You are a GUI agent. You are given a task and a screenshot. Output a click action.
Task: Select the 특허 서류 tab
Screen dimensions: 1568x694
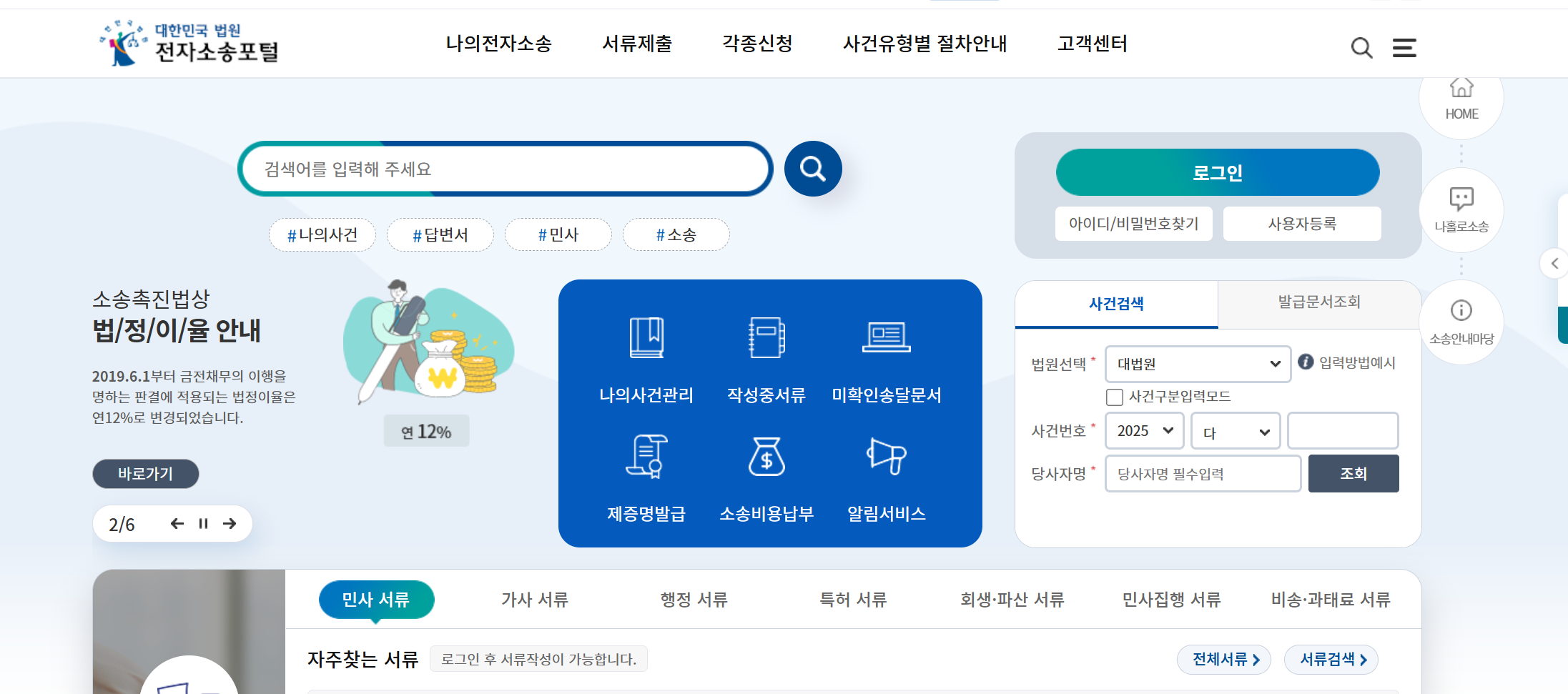853,599
